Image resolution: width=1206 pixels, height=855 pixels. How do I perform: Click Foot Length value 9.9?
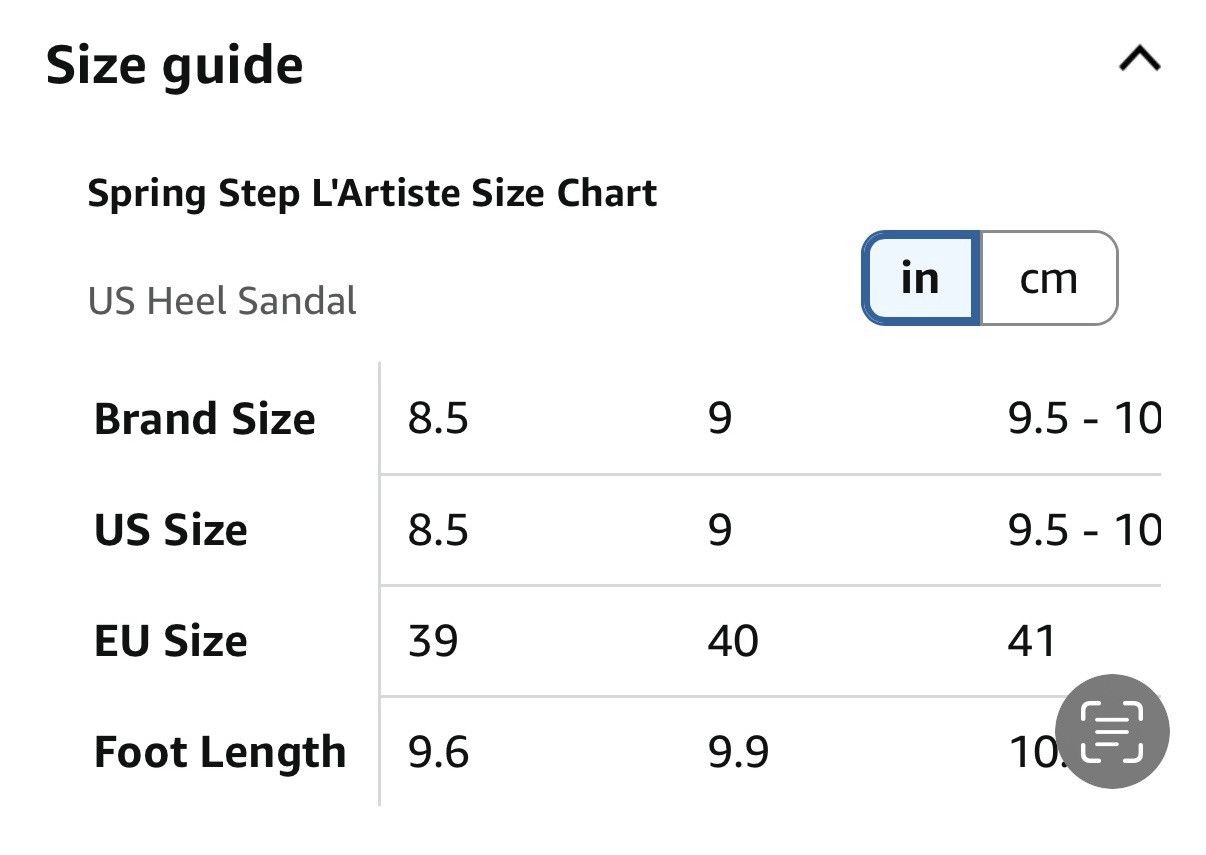point(738,752)
